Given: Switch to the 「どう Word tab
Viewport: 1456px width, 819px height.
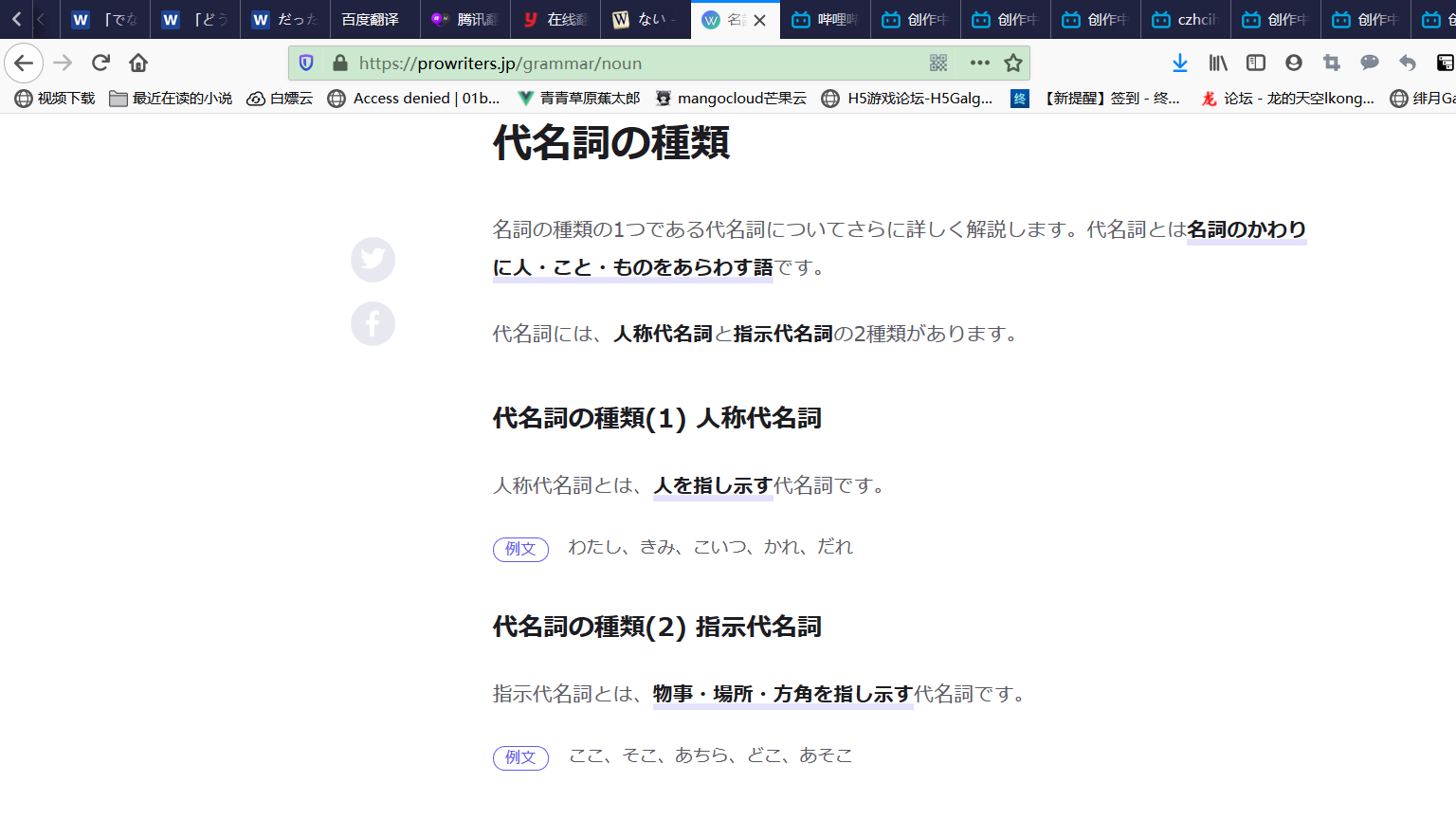Looking at the screenshot, I should click(x=195, y=20).
